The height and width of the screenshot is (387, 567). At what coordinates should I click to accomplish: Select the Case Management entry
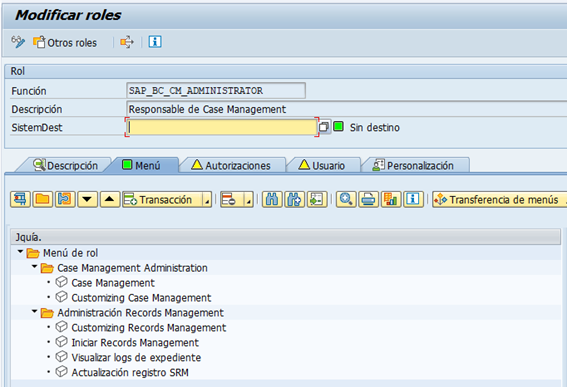pos(113,282)
